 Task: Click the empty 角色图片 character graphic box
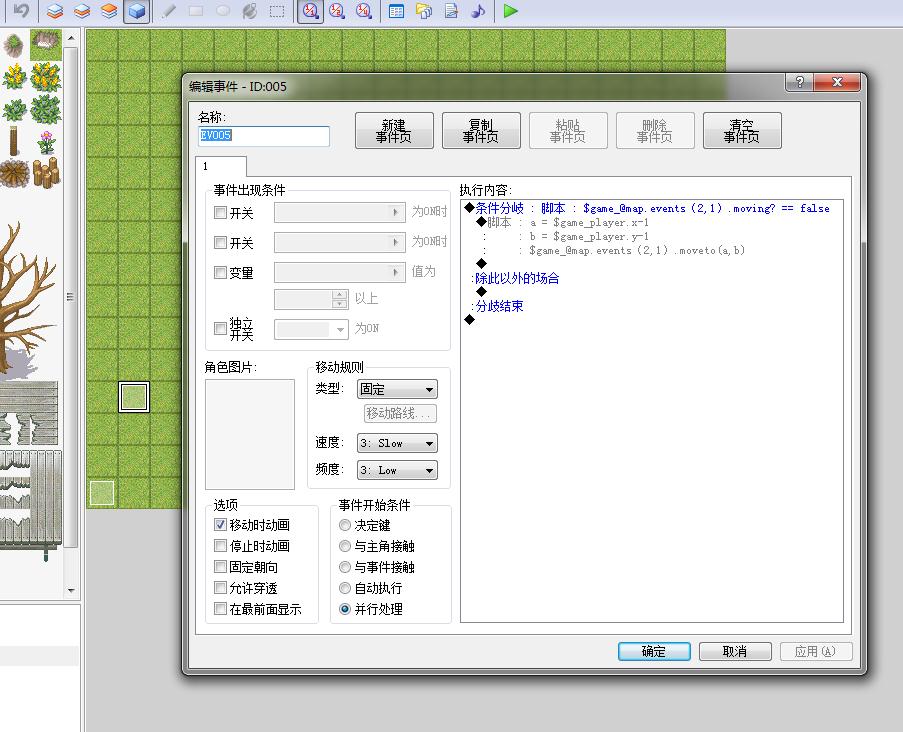(x=250, y=434)
